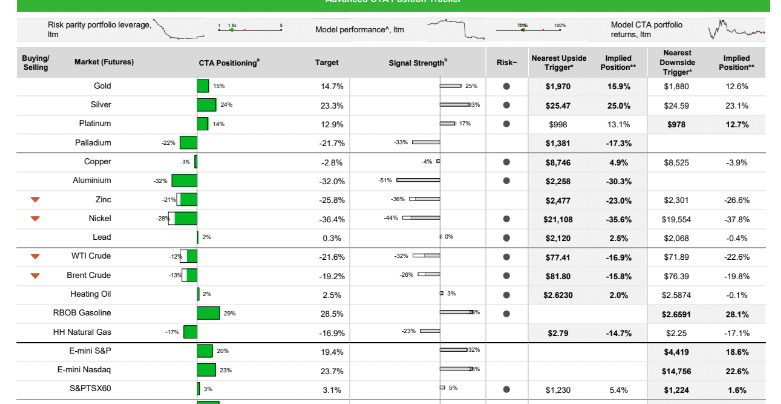The height and width of the screenshot is (404, 781).
Task: Select the Aluminium negative positioning bar
Action: coord(184,180)
